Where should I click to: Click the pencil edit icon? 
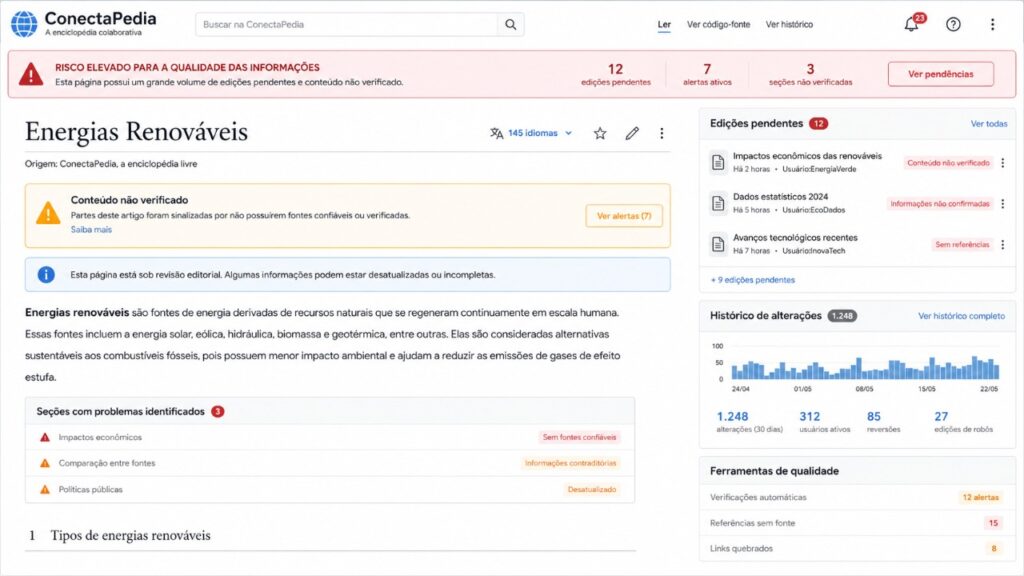tap(632, 133)
